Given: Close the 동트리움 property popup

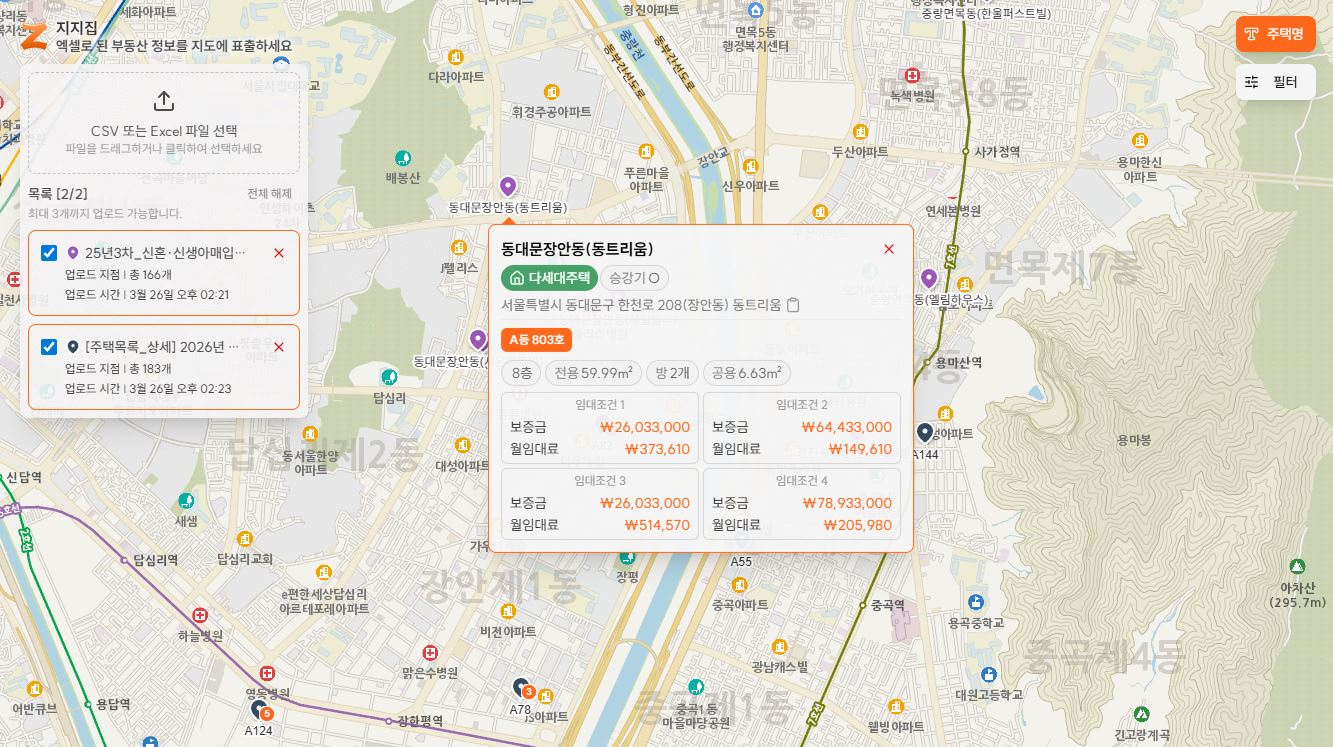Looking at the screenshot, I should click(x=889, y=249).
